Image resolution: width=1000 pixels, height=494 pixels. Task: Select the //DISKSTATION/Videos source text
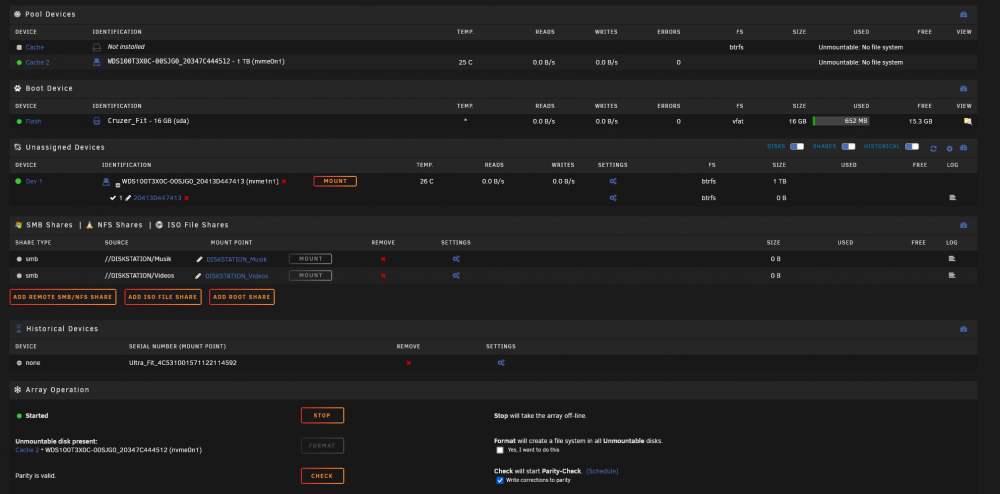[140, 275]
